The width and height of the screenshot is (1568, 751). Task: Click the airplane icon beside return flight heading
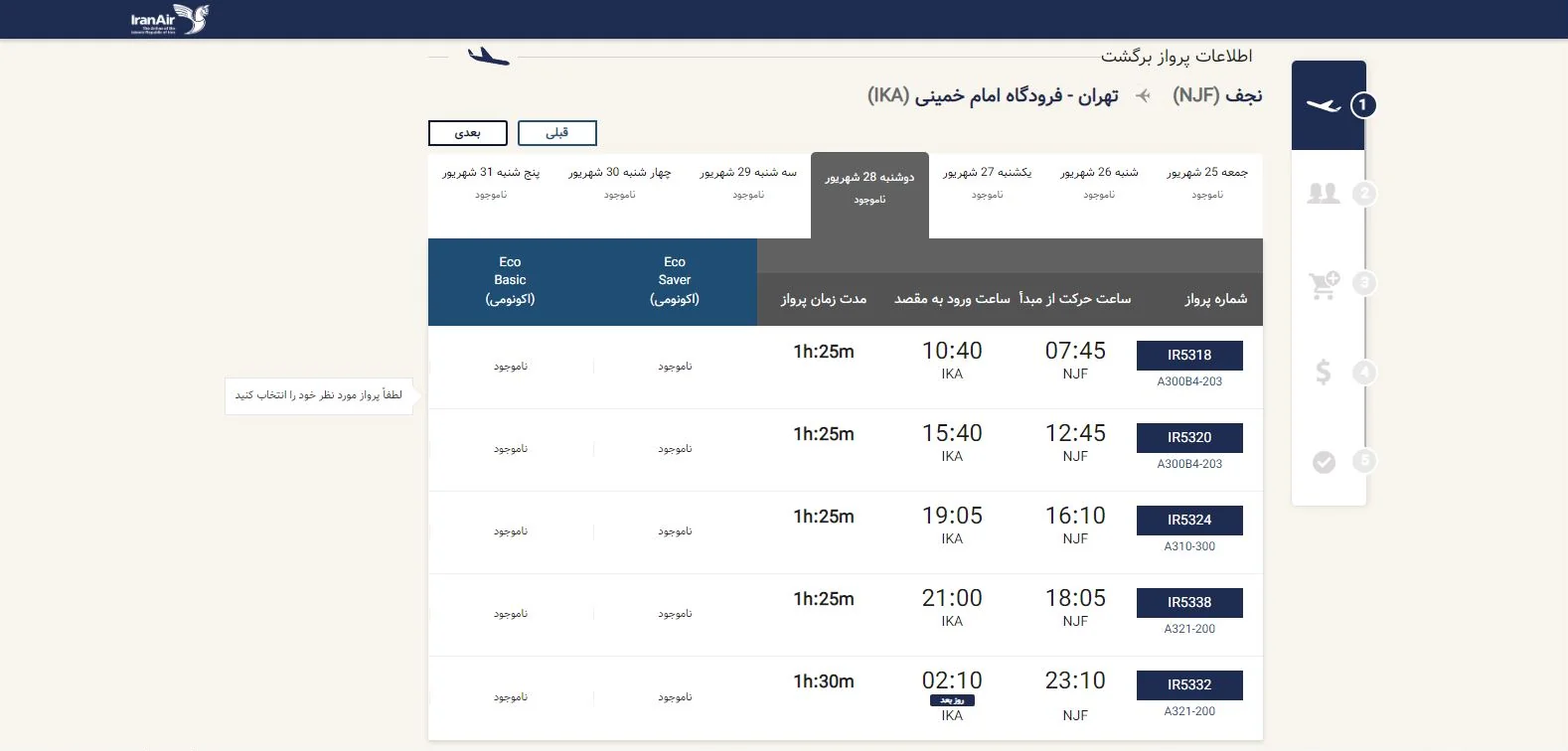tap(488, 57)
